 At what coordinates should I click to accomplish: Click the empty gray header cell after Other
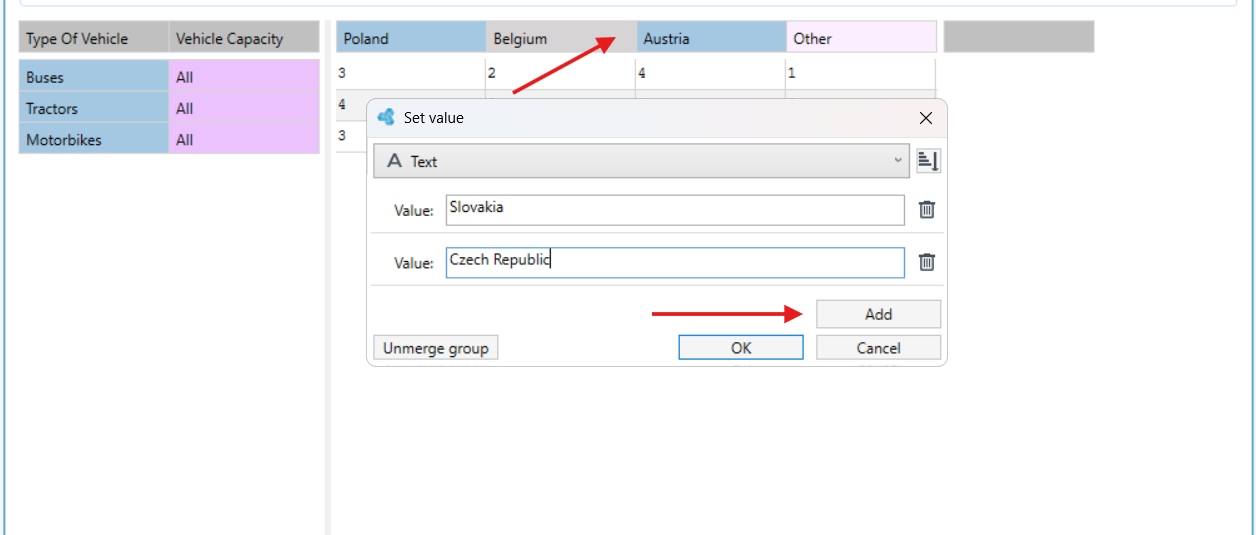pos(1019,37)
